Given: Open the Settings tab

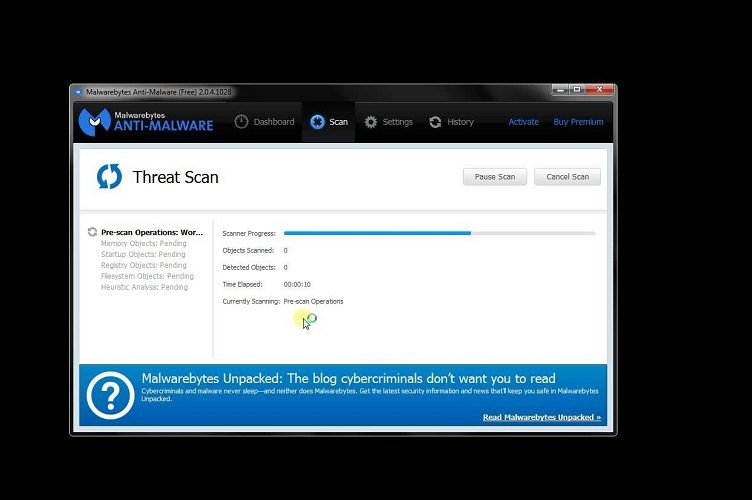Looking at the screenshot, I should point(388,122).
